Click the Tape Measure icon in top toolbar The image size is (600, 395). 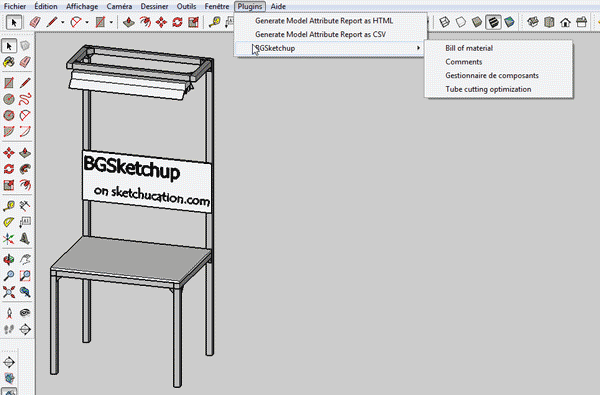[x=214, y=22]
